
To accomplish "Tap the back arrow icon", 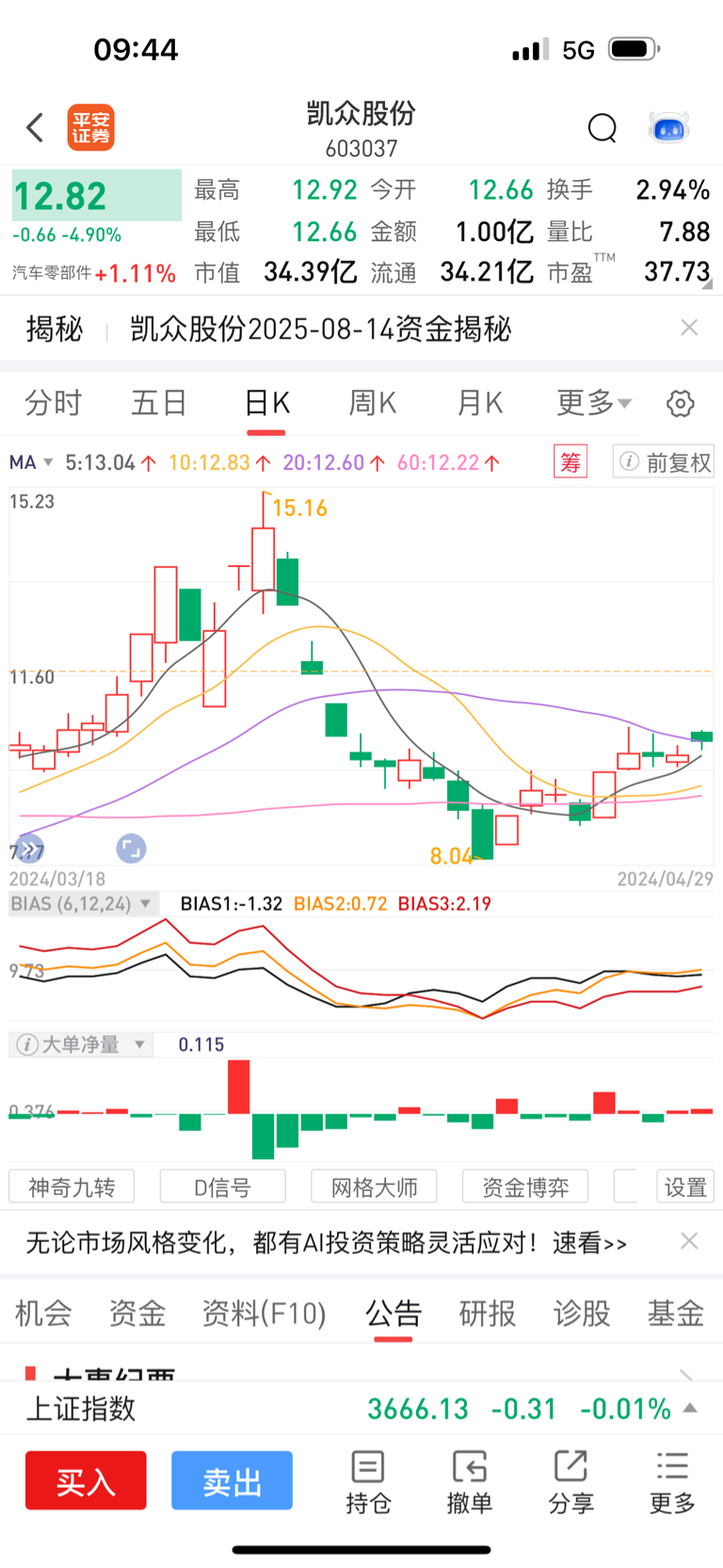I will tap(35, 127).
